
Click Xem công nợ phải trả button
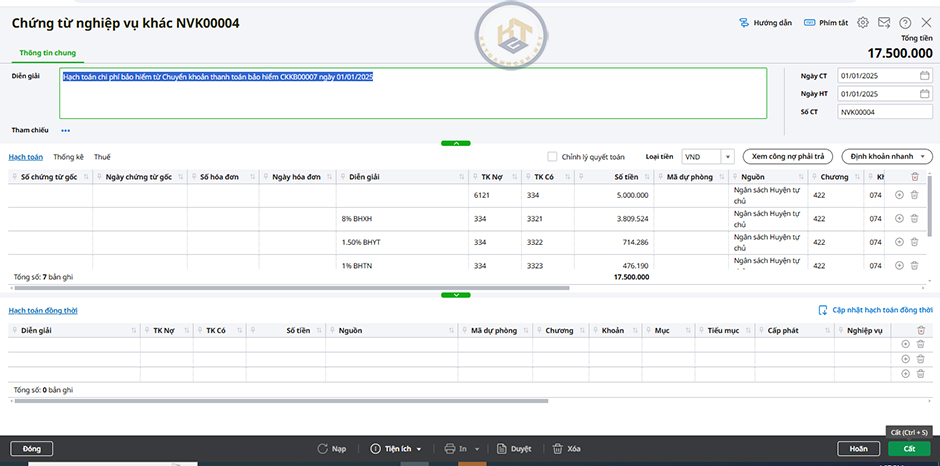point(788,157)
